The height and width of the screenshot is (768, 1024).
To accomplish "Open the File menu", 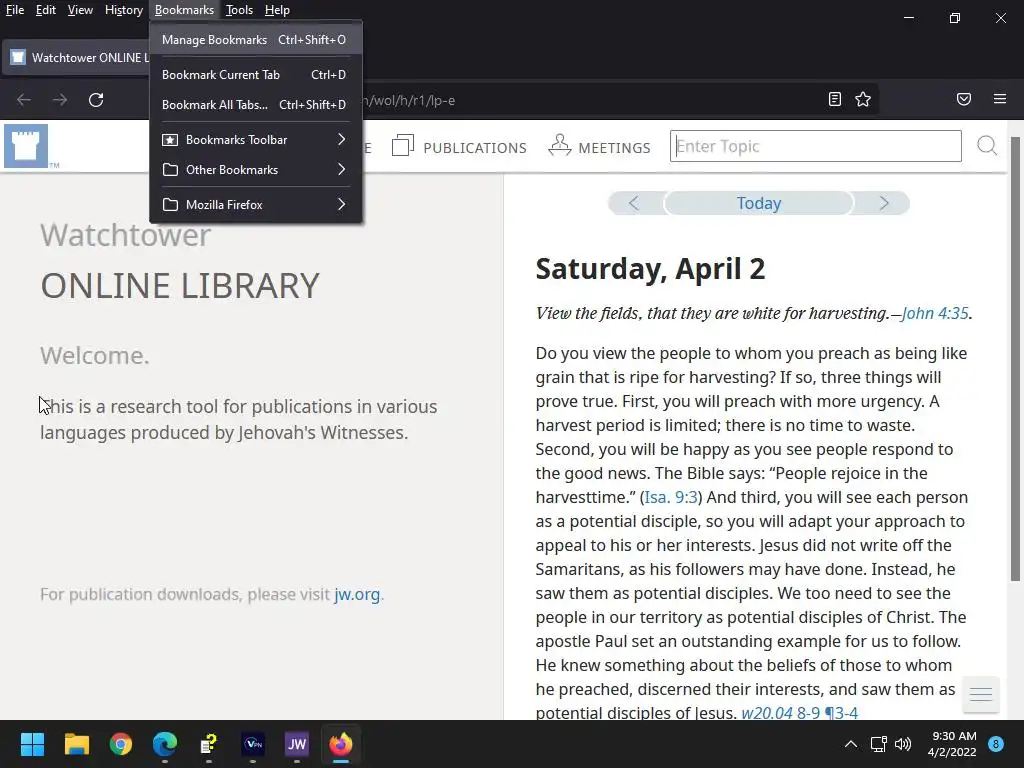I will coord(15,10).
